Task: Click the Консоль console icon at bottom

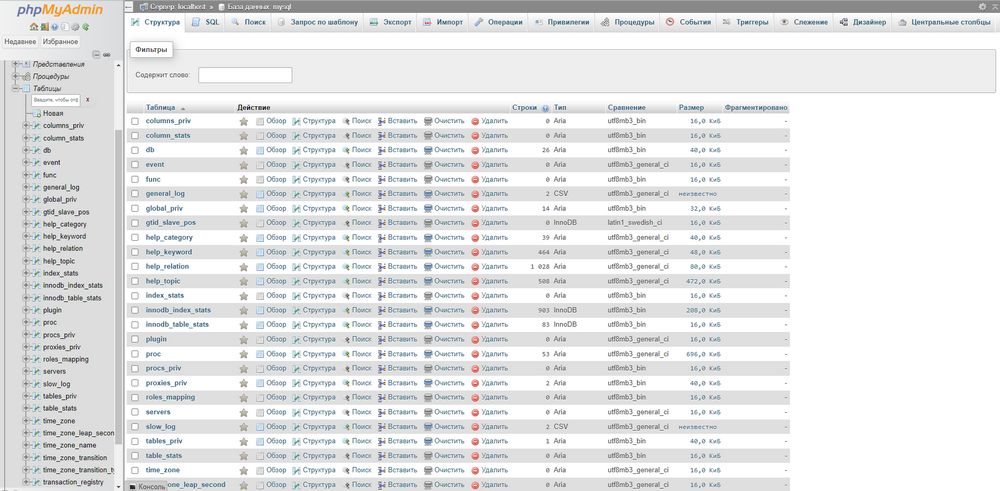Action: 133,486
